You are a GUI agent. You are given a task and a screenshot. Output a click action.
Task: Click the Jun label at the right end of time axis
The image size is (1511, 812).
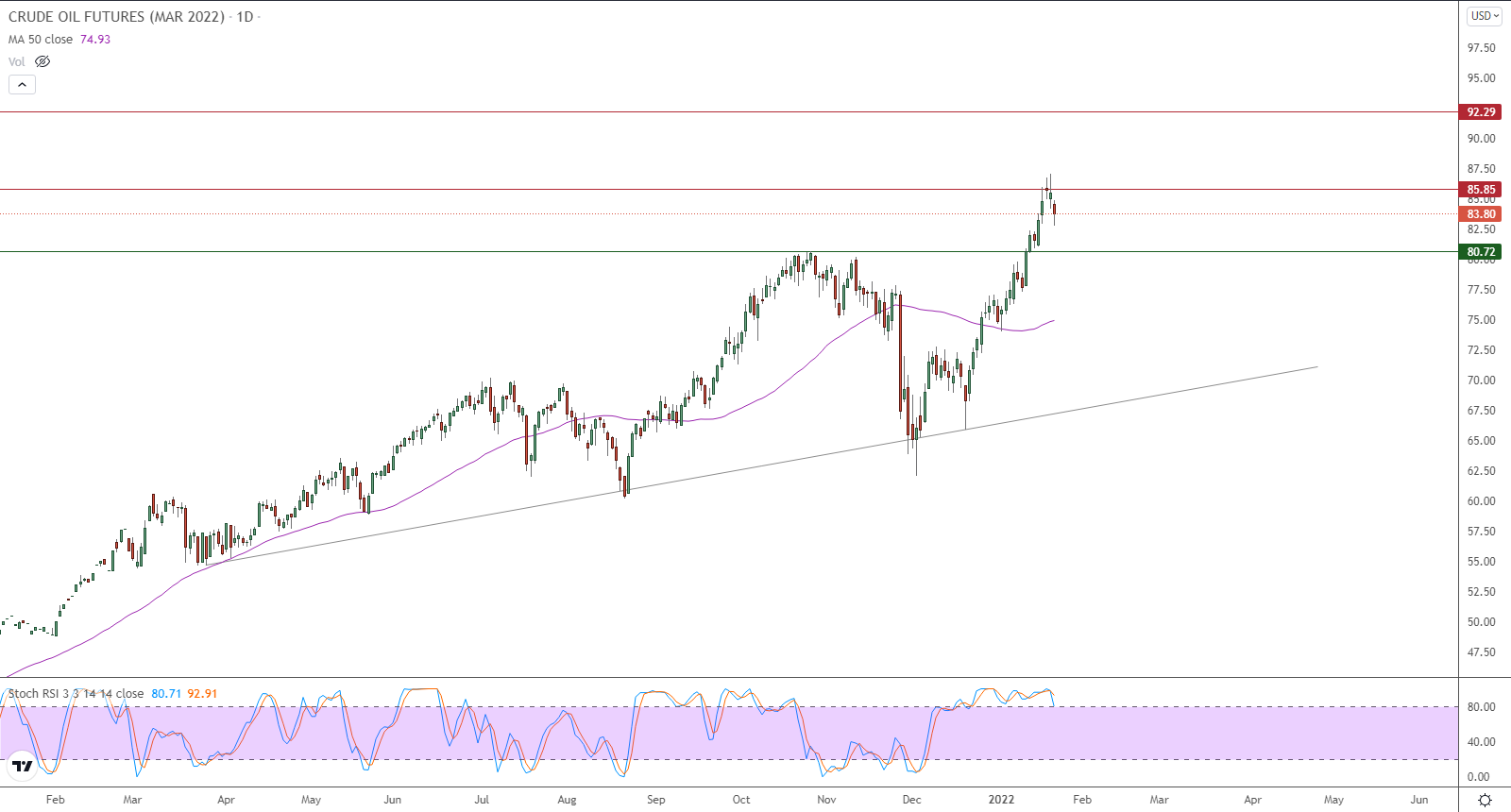(1419, 800)
